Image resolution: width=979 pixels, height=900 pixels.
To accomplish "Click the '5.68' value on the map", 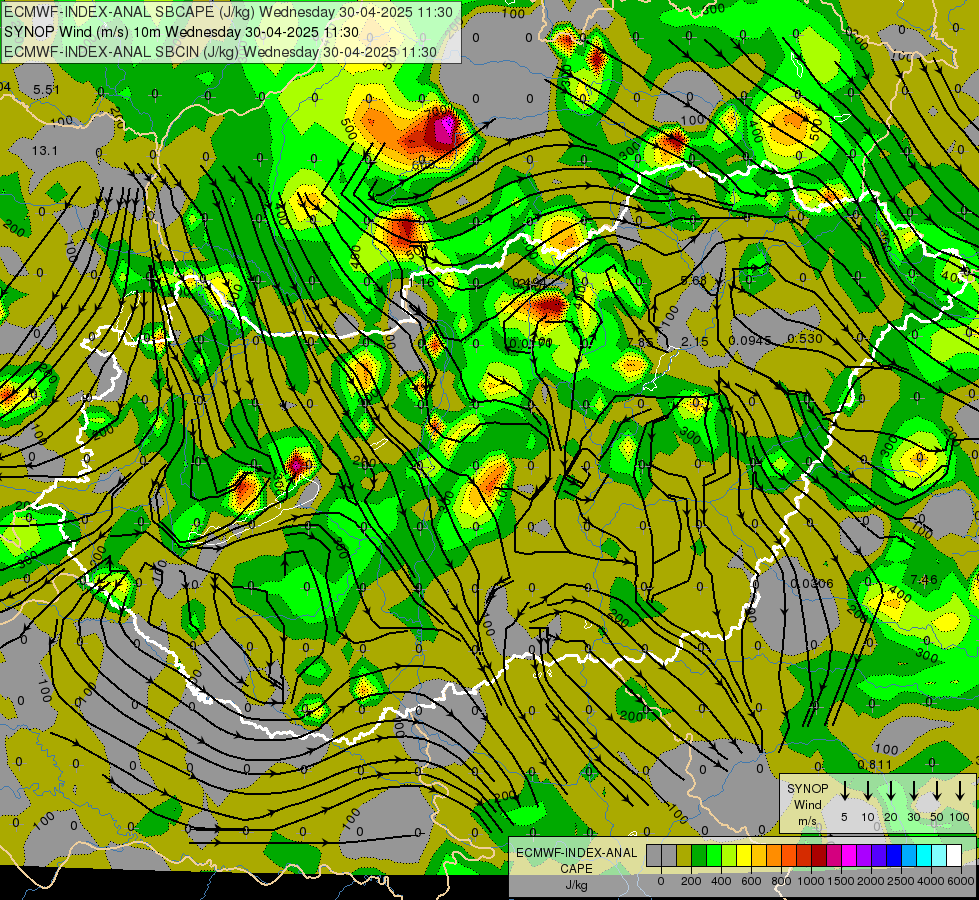I will point(693,280).
